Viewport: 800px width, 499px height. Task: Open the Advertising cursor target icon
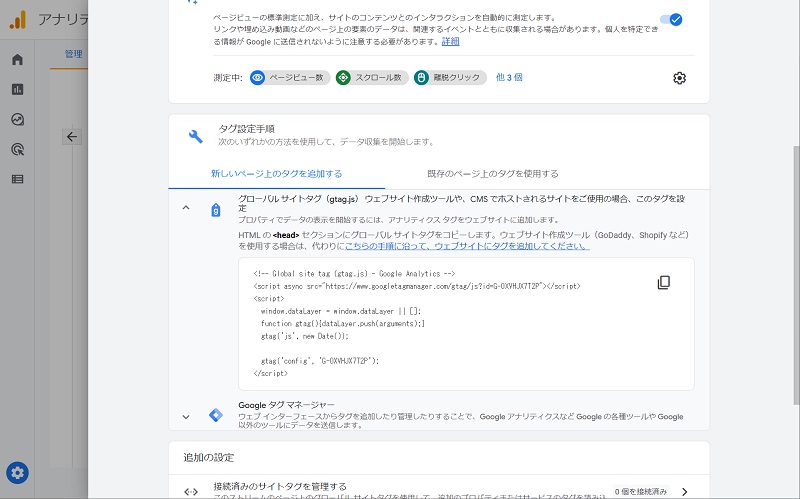click(17, 149)
